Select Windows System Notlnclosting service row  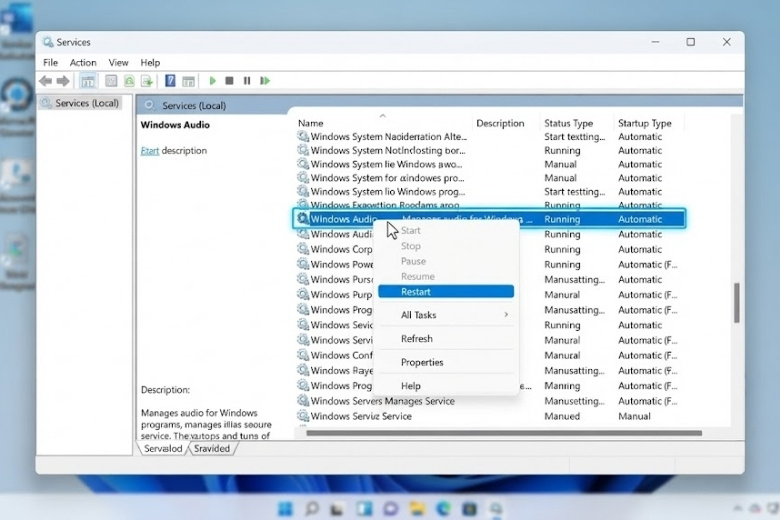tap(489, 150)
